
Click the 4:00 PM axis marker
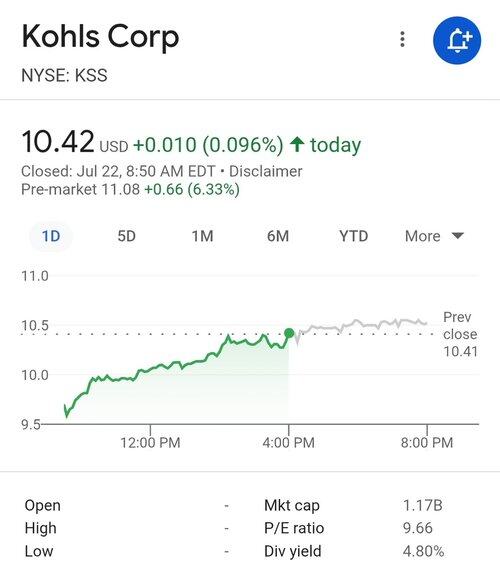[x=288, y=442]
